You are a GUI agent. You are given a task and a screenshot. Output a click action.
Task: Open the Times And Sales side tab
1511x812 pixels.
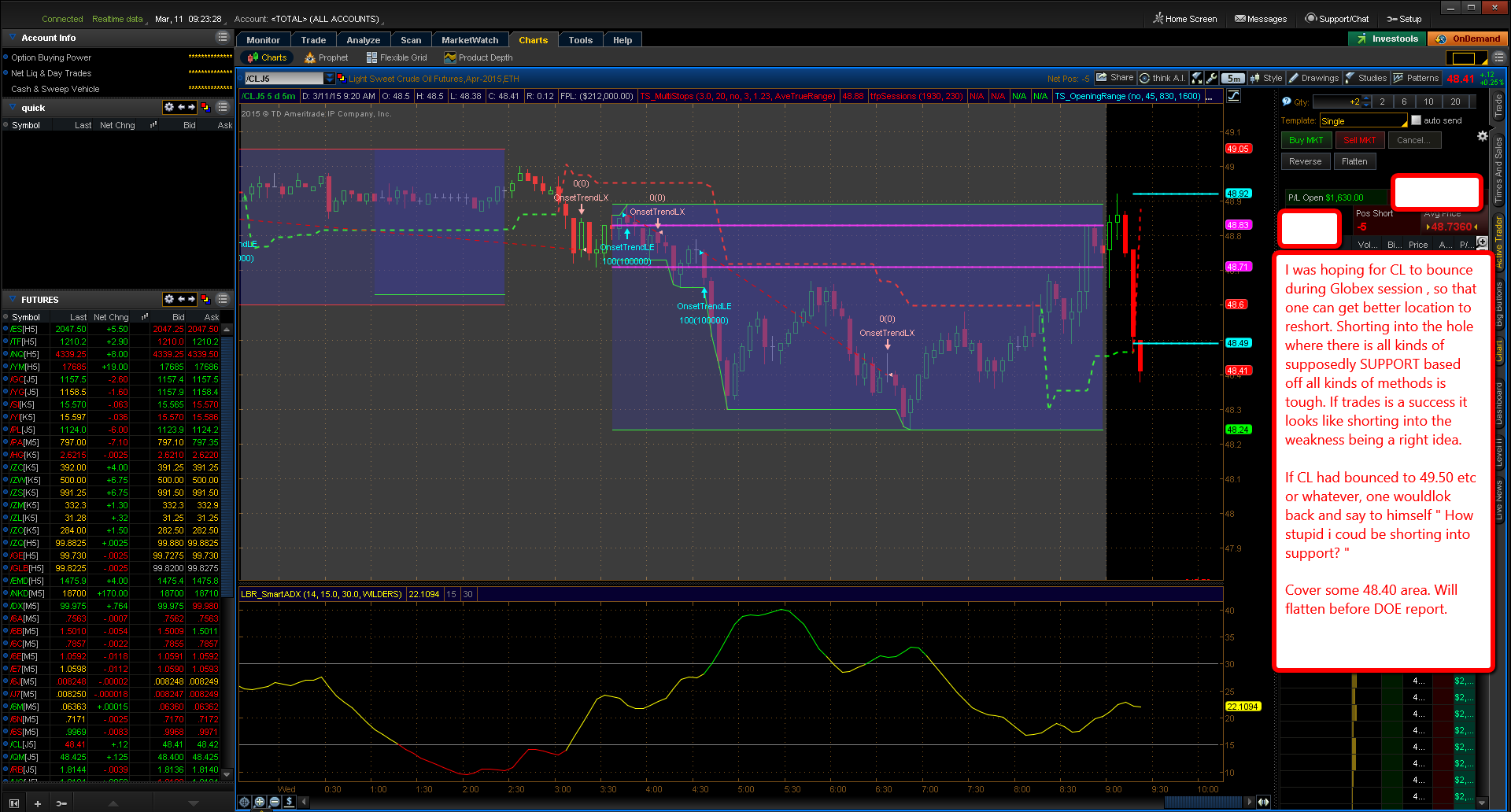pyautogui.click(x=1498, y=168)
